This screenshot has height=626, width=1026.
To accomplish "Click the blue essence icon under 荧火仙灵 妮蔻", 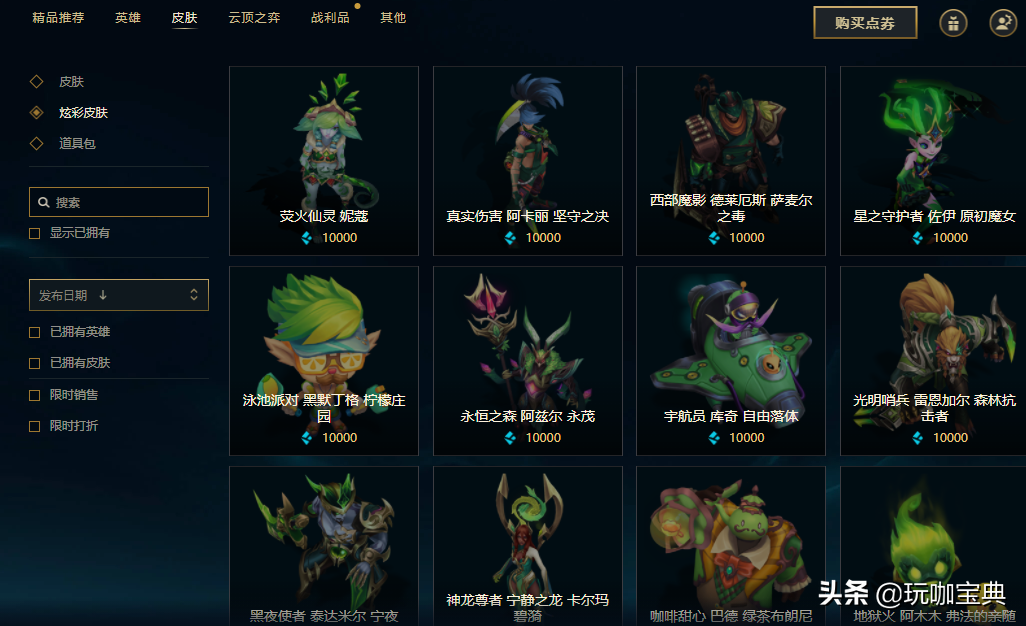I will (306, 238).
